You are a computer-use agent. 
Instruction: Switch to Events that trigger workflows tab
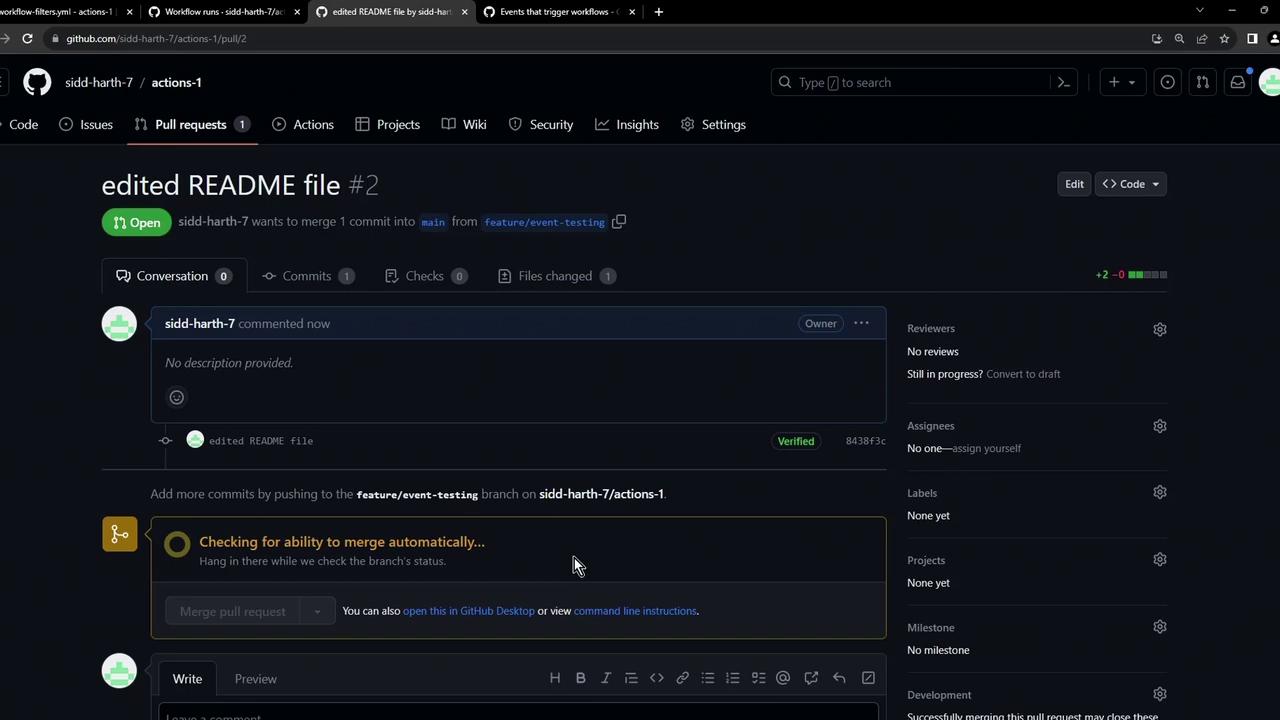tap(558, 12)
